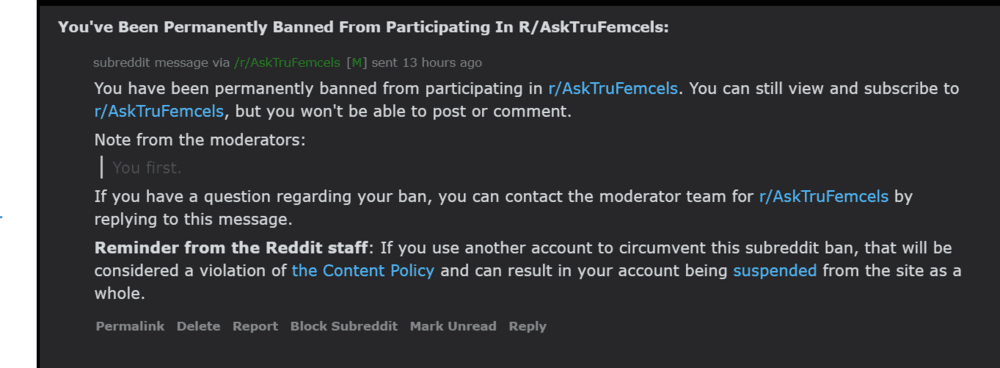Image resolution: width=1000 pixels, height=368 pixels.
Task: Open r/AskTruFemcels link before 'but you won't be able'
Action: [159, 111]
